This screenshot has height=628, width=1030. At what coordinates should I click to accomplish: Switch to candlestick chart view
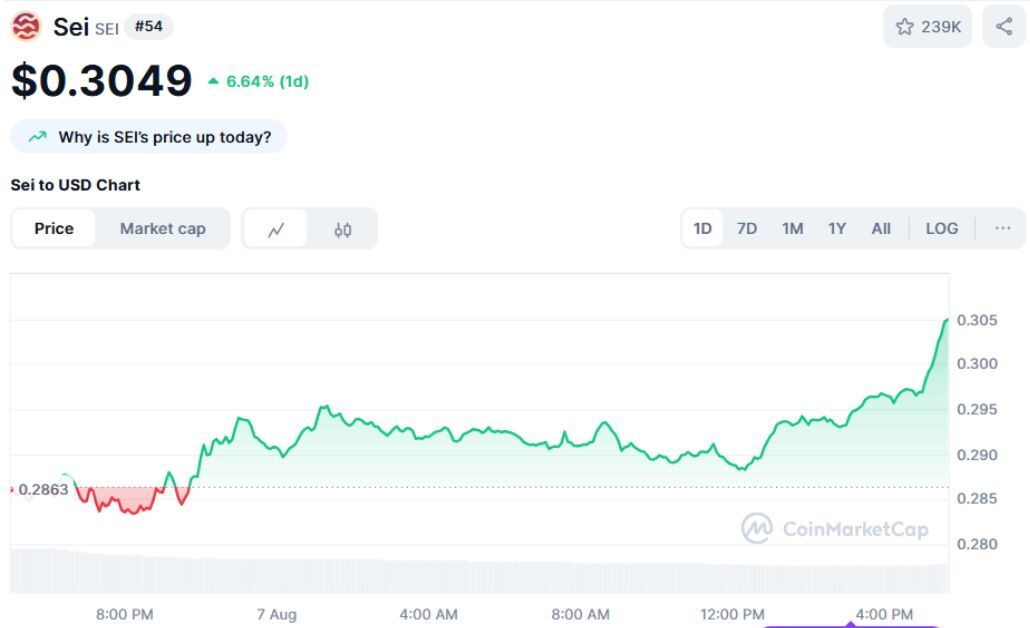point(343,228)
